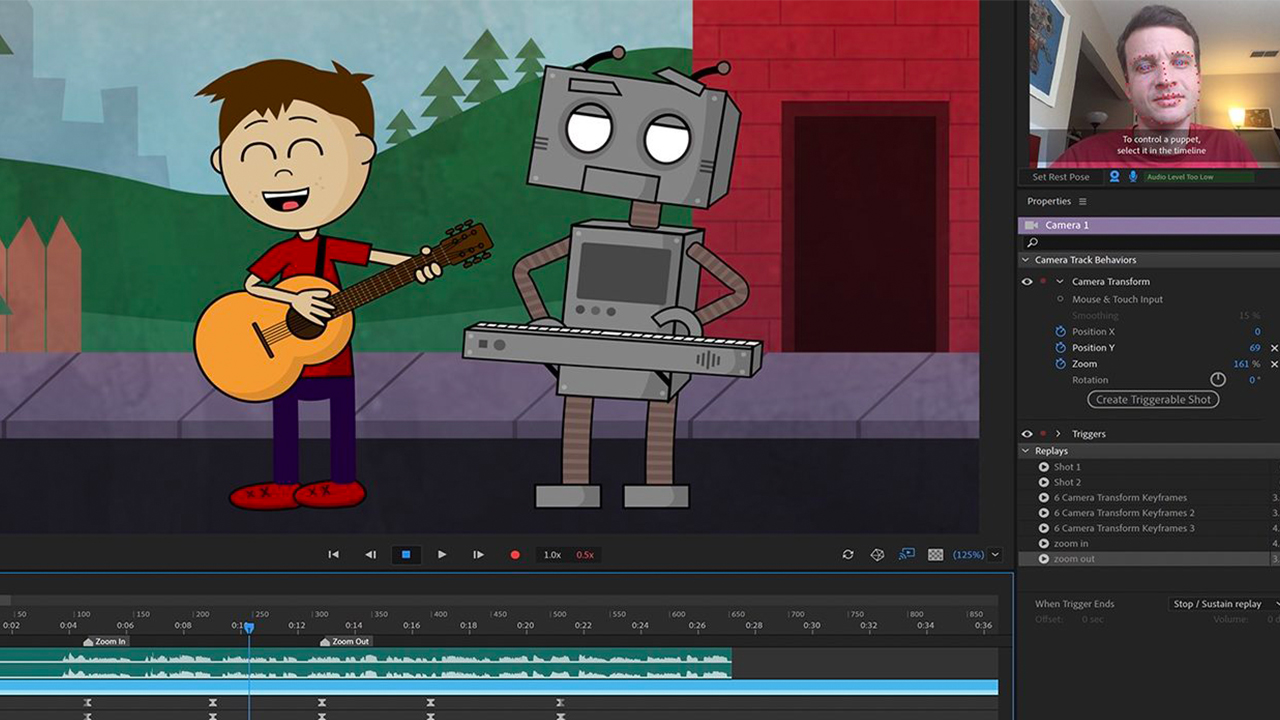Click the red Record button
Viewport: 1280px width, 720px height.
[515, 555]
